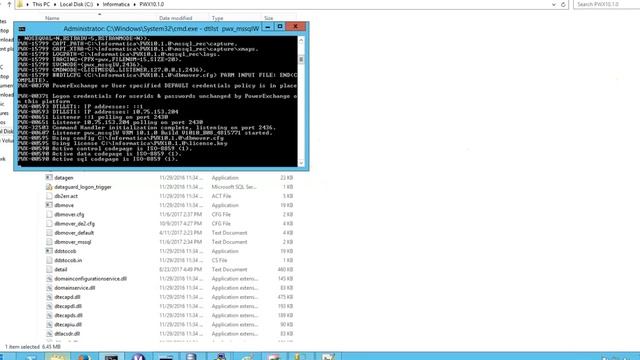Click the cmd scrollbar down arrow
The height and width of the screenshot is (360, 640).
coord(301,163)
